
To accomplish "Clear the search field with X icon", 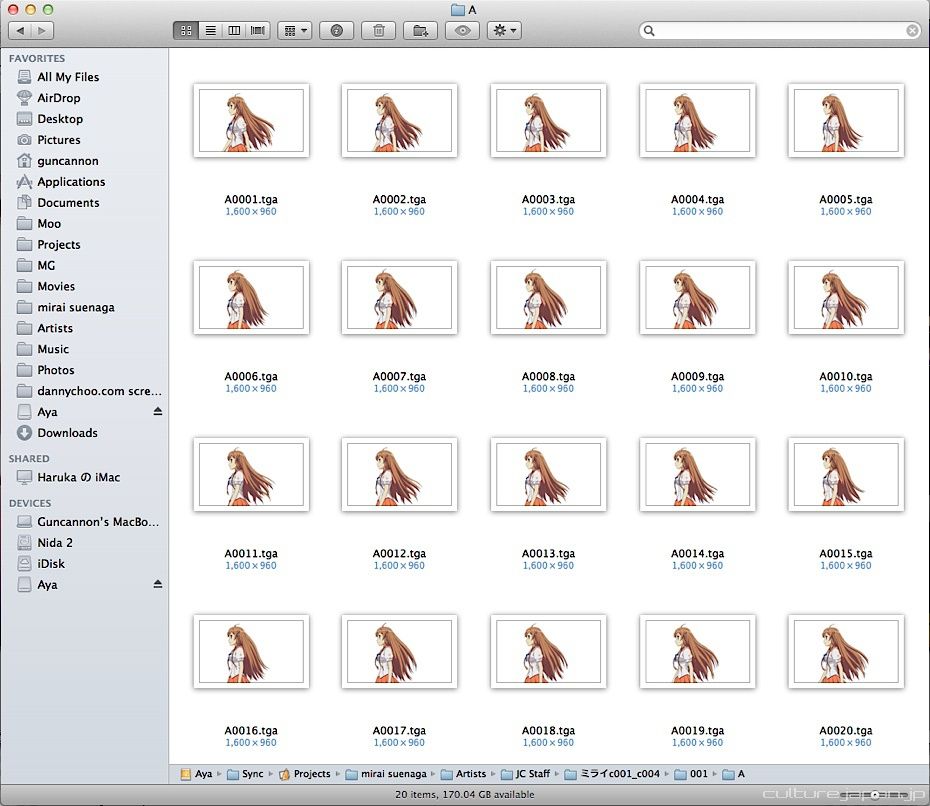I will pyautogui.click(x=912, y=31).
